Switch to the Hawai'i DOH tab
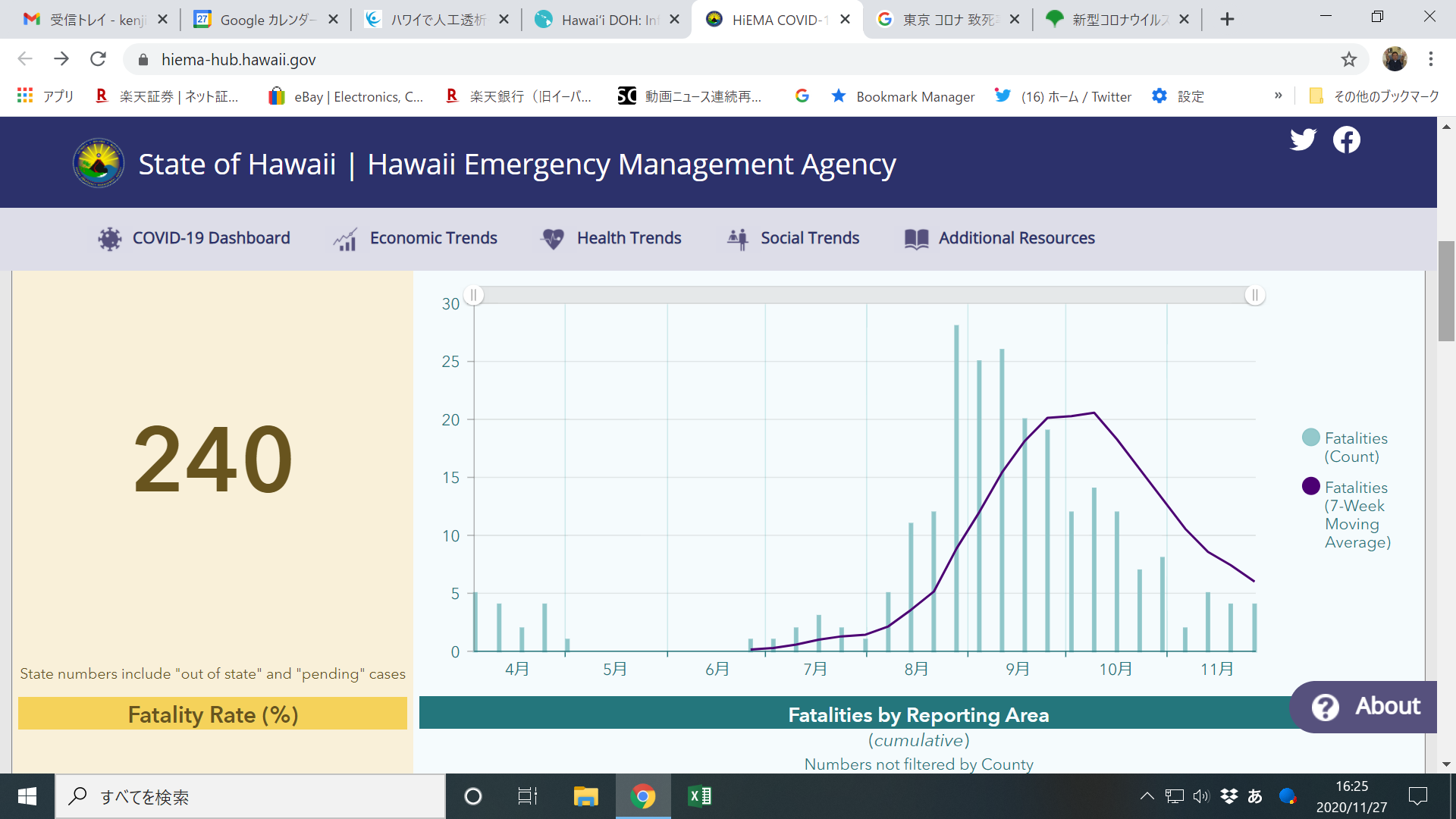This screenshot has height=819, width=1456. (607, 20)
